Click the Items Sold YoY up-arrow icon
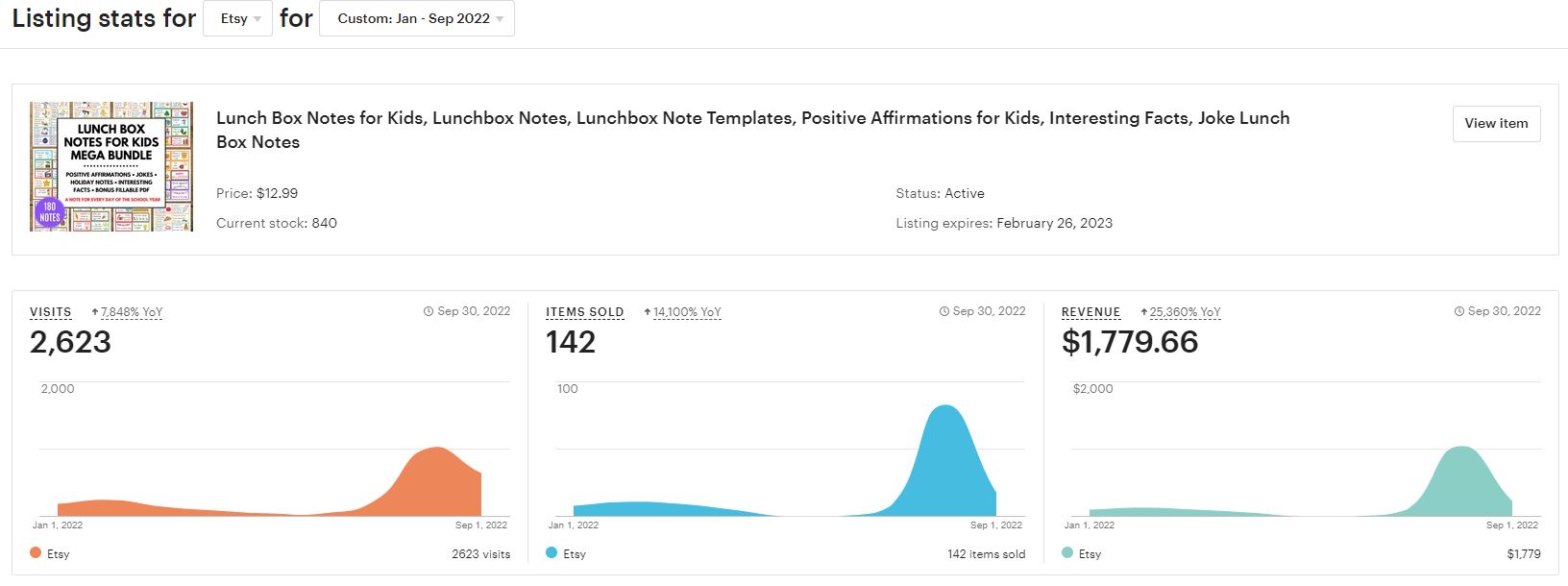The width and height of the screenshot is (1568, 586). 648,312
